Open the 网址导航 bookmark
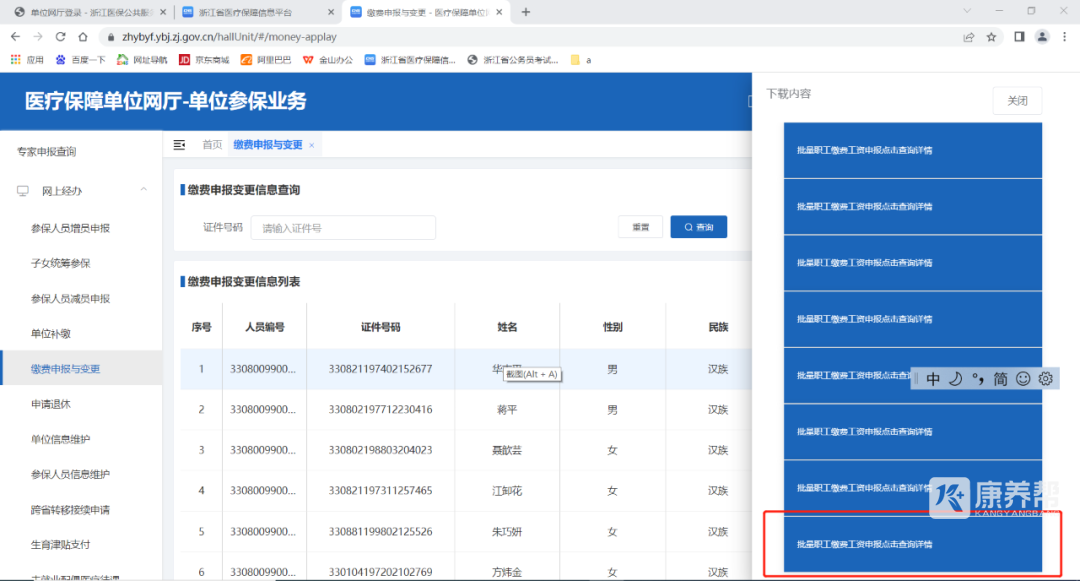The image size is (1080, 581). (x=142, y=60)
